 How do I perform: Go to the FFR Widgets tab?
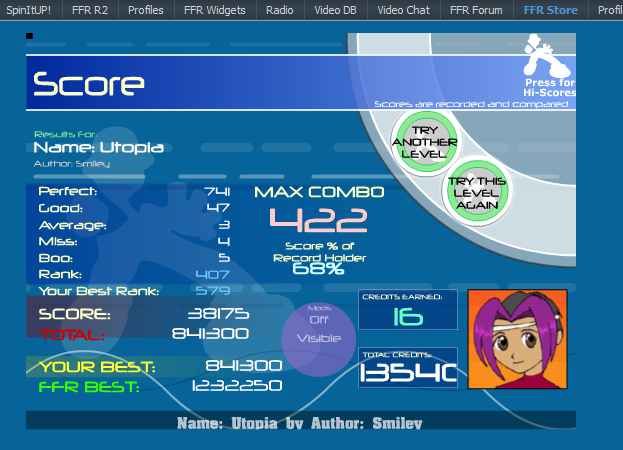coord(215,10)
